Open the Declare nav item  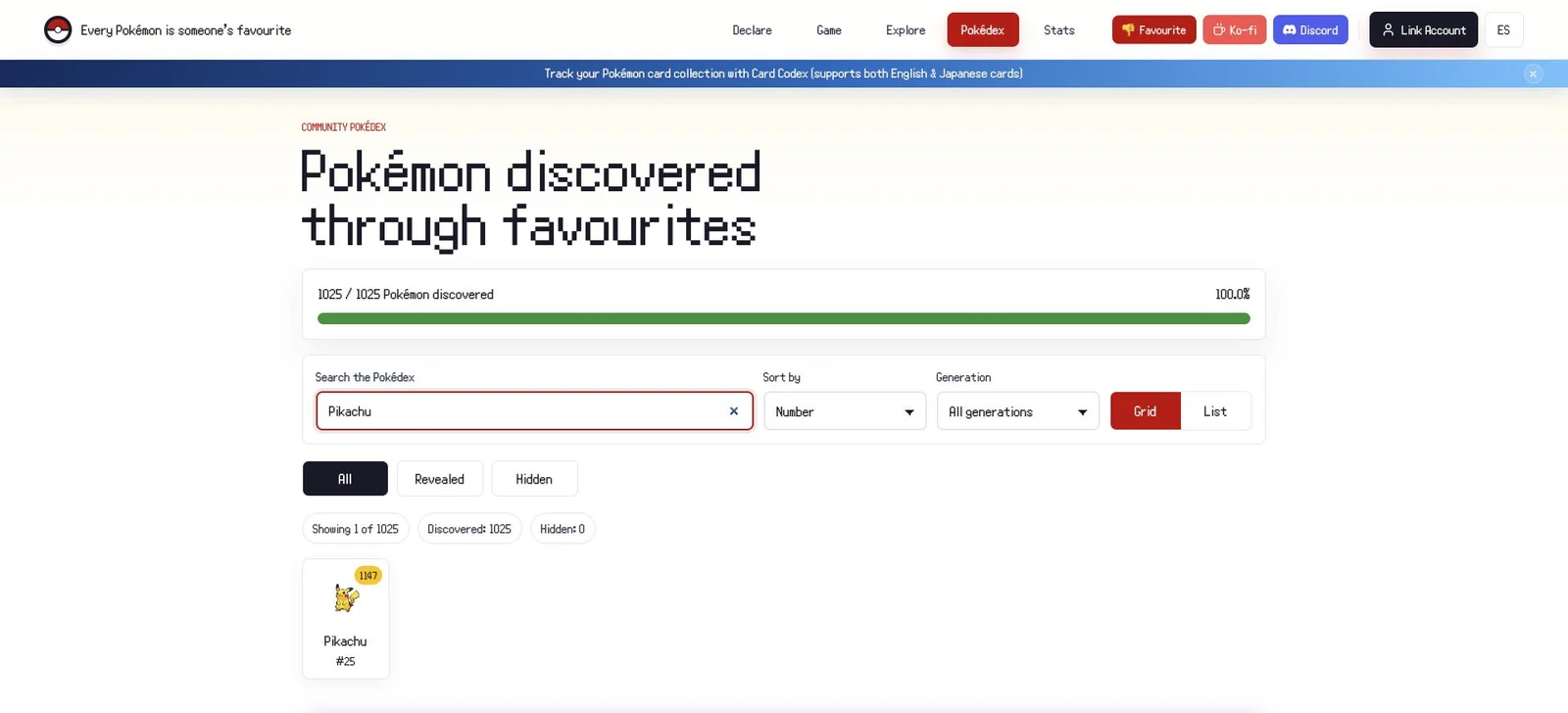(752, 30)
